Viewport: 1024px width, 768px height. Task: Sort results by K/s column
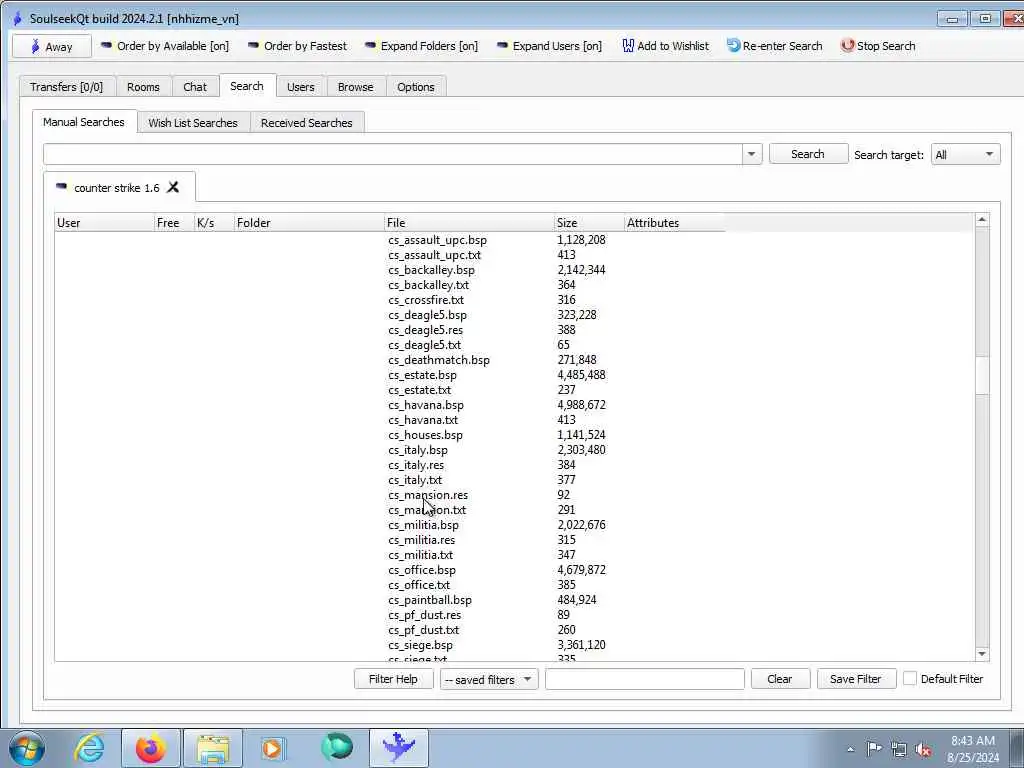214,223
